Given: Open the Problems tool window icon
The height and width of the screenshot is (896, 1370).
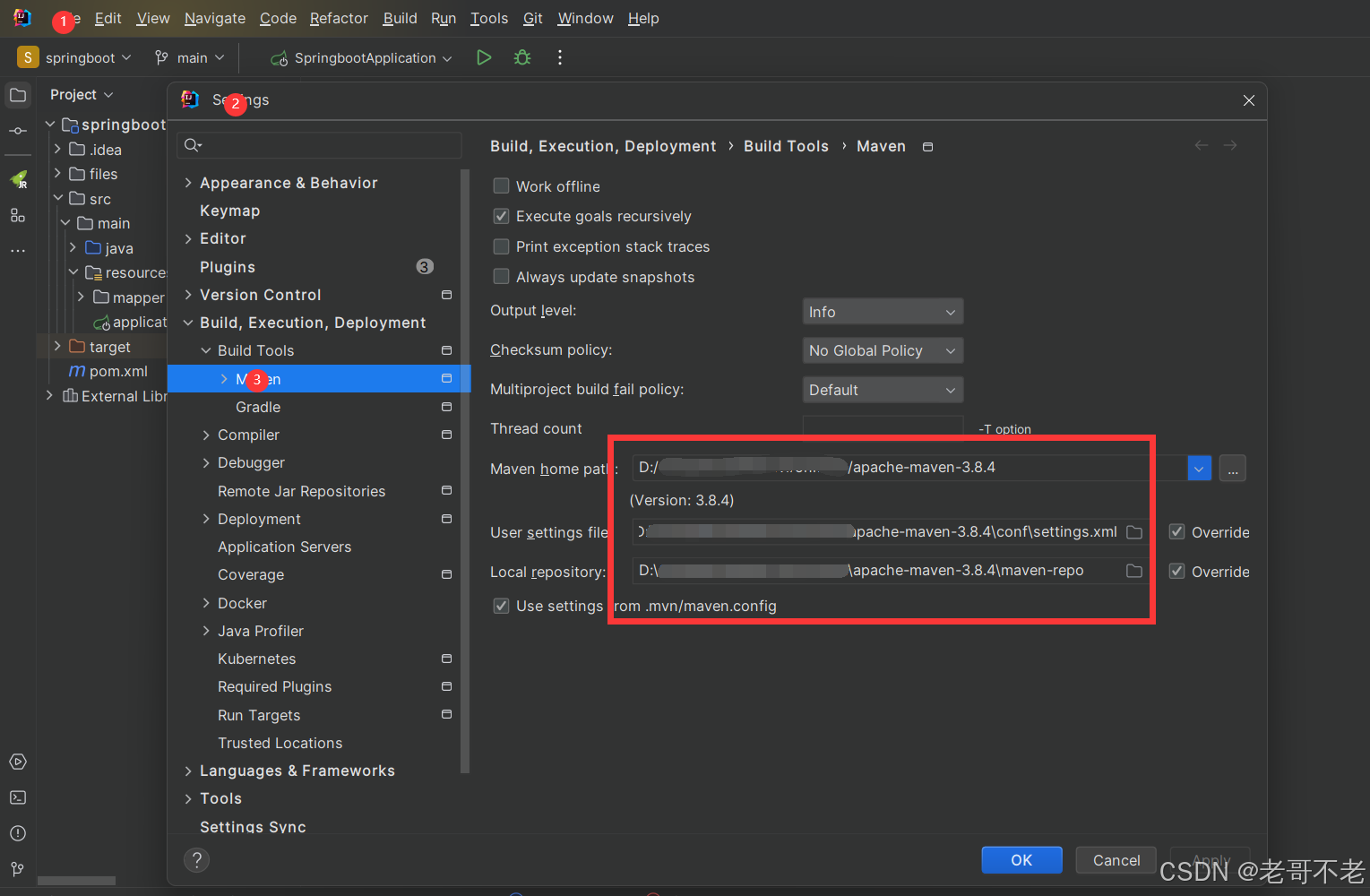Looking at the screenshot, I should click(x=18, y=833).
